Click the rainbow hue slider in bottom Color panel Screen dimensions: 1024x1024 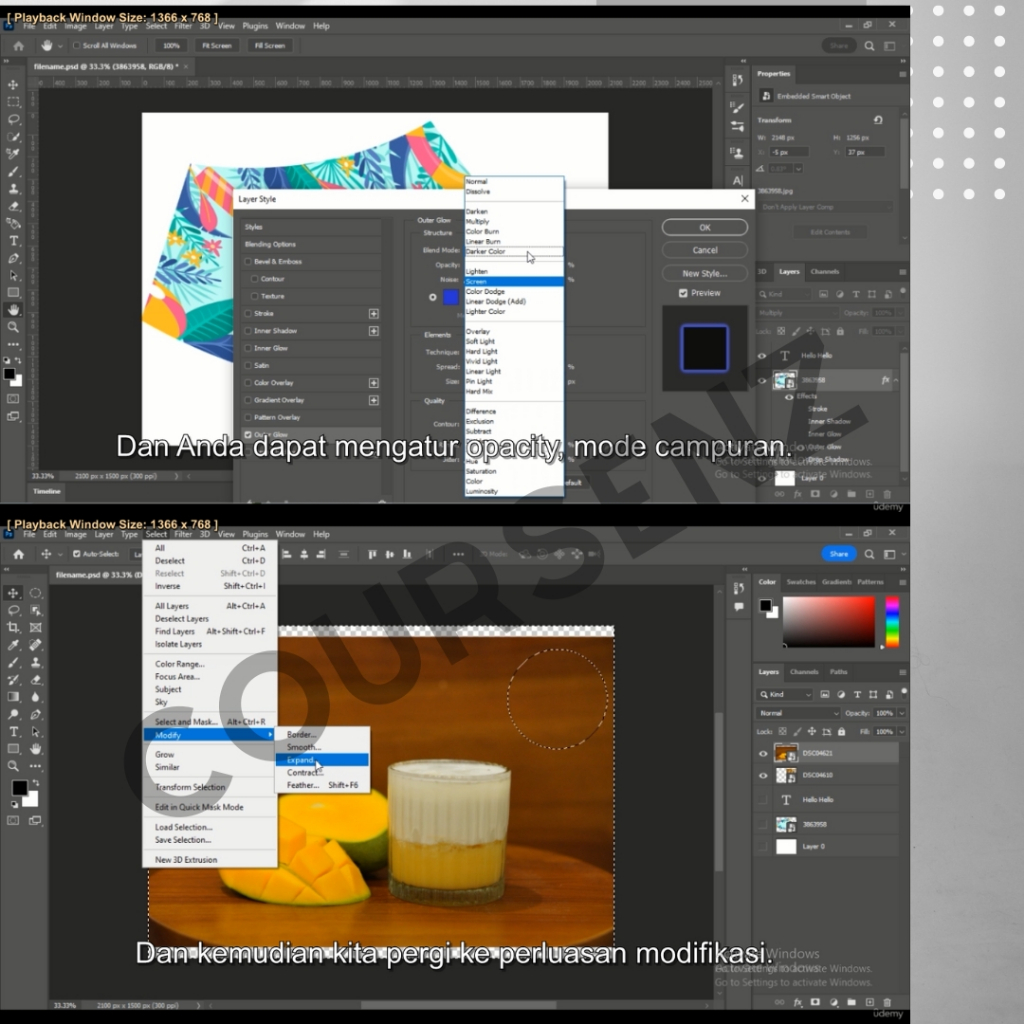click(x=892, y=622)
